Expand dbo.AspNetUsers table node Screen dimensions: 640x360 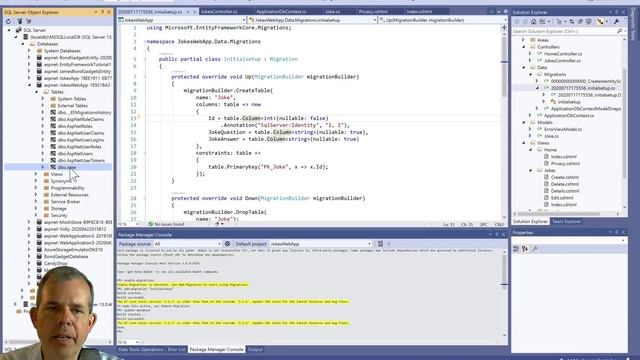(43, 153)
